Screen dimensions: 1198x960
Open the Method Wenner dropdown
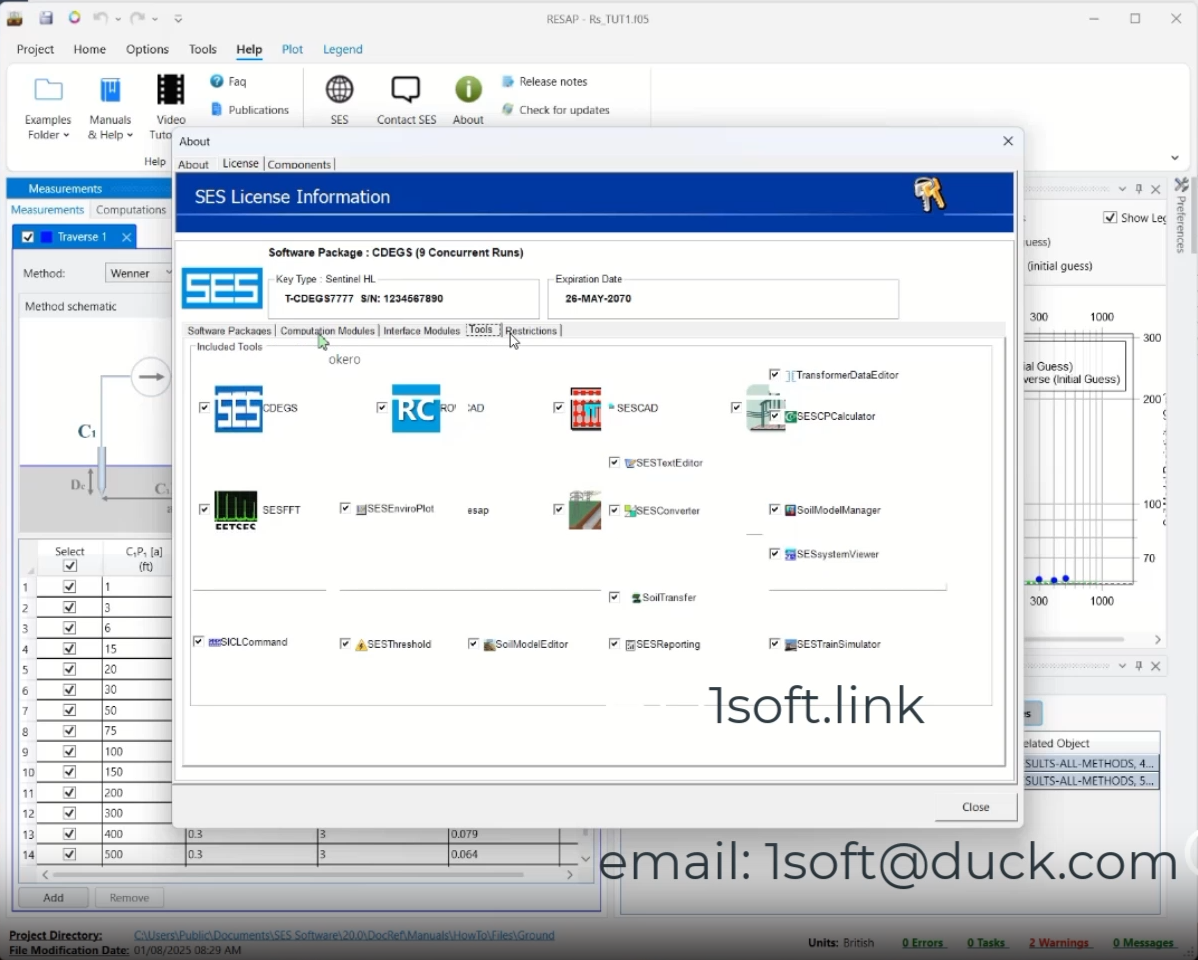[139, 273]
